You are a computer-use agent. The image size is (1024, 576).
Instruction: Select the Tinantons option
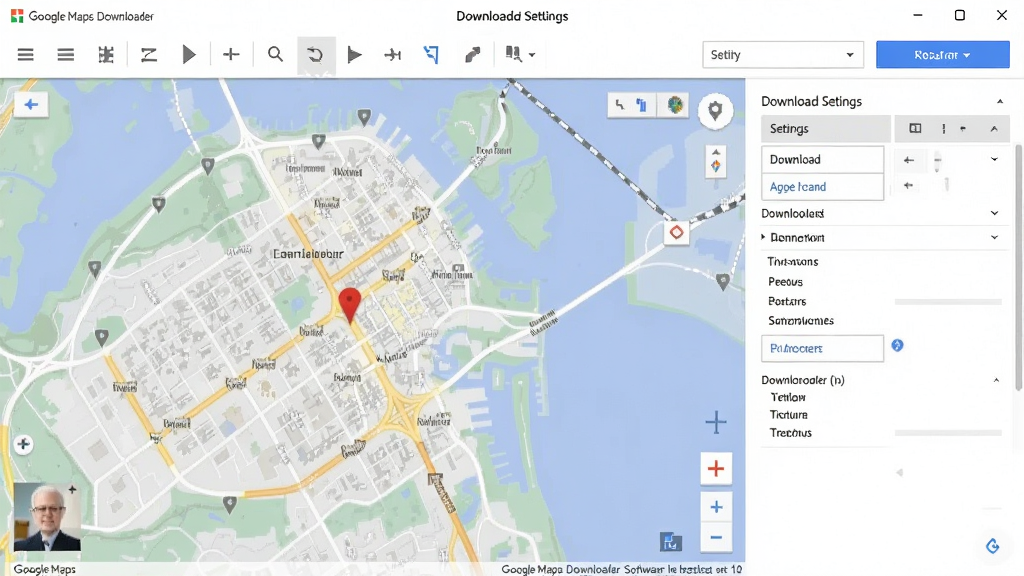(x=792, y=261)
